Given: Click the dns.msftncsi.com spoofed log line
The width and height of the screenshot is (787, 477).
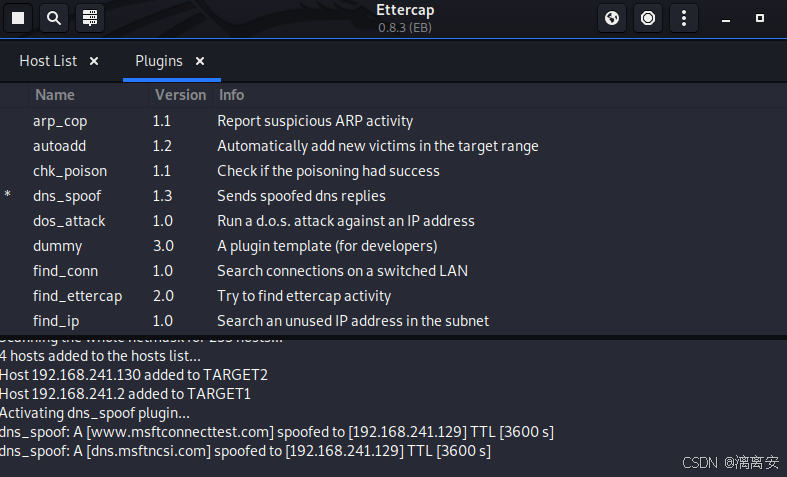Looking at the screenshot, I should tap(245, 451).
